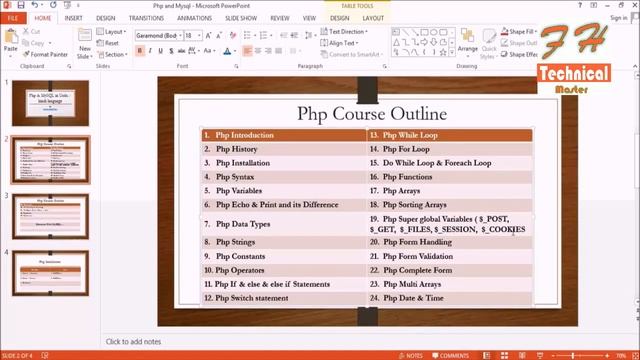Open the Layout dropdown
The image size is (640, 360).
(111, 31)
